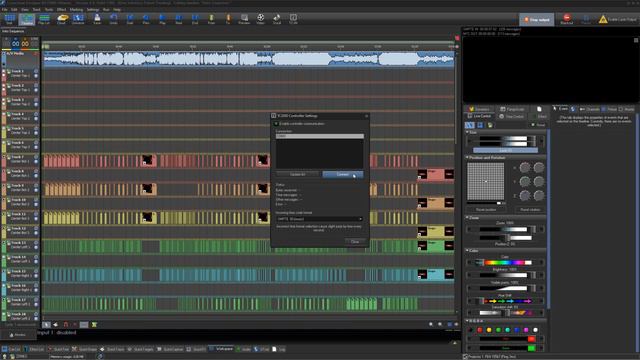Toggle the Track 13 enable checkbox
Image resolution: width=640 pixels, height=360 pixels.
[x=4, y=243]
